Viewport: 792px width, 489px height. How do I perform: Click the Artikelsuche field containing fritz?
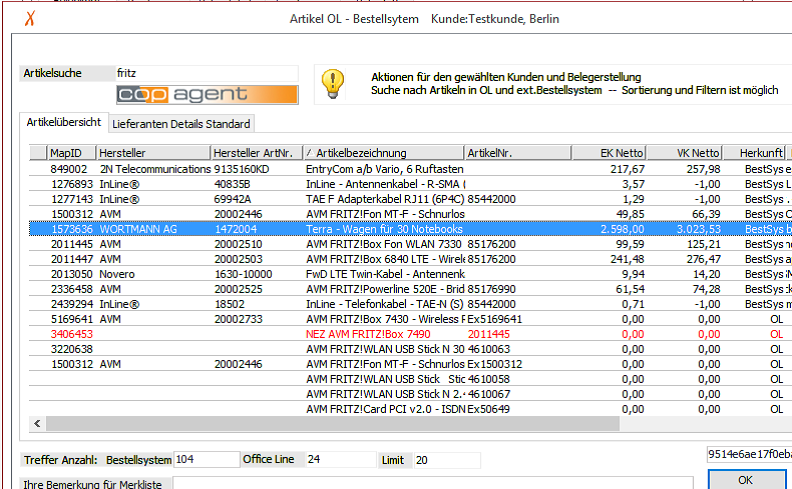206,73
